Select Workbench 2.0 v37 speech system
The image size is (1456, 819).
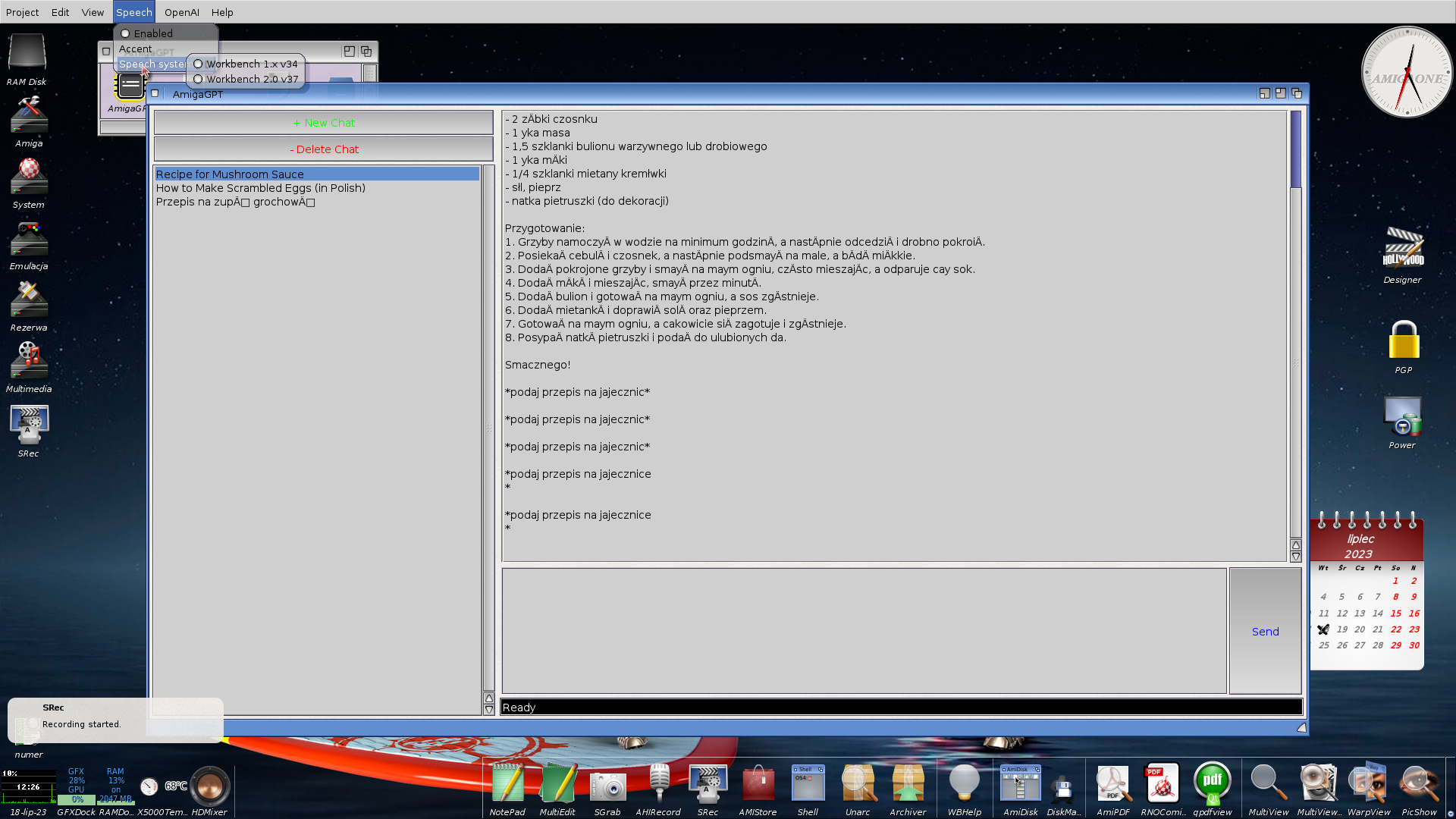(x=246, y=79)
